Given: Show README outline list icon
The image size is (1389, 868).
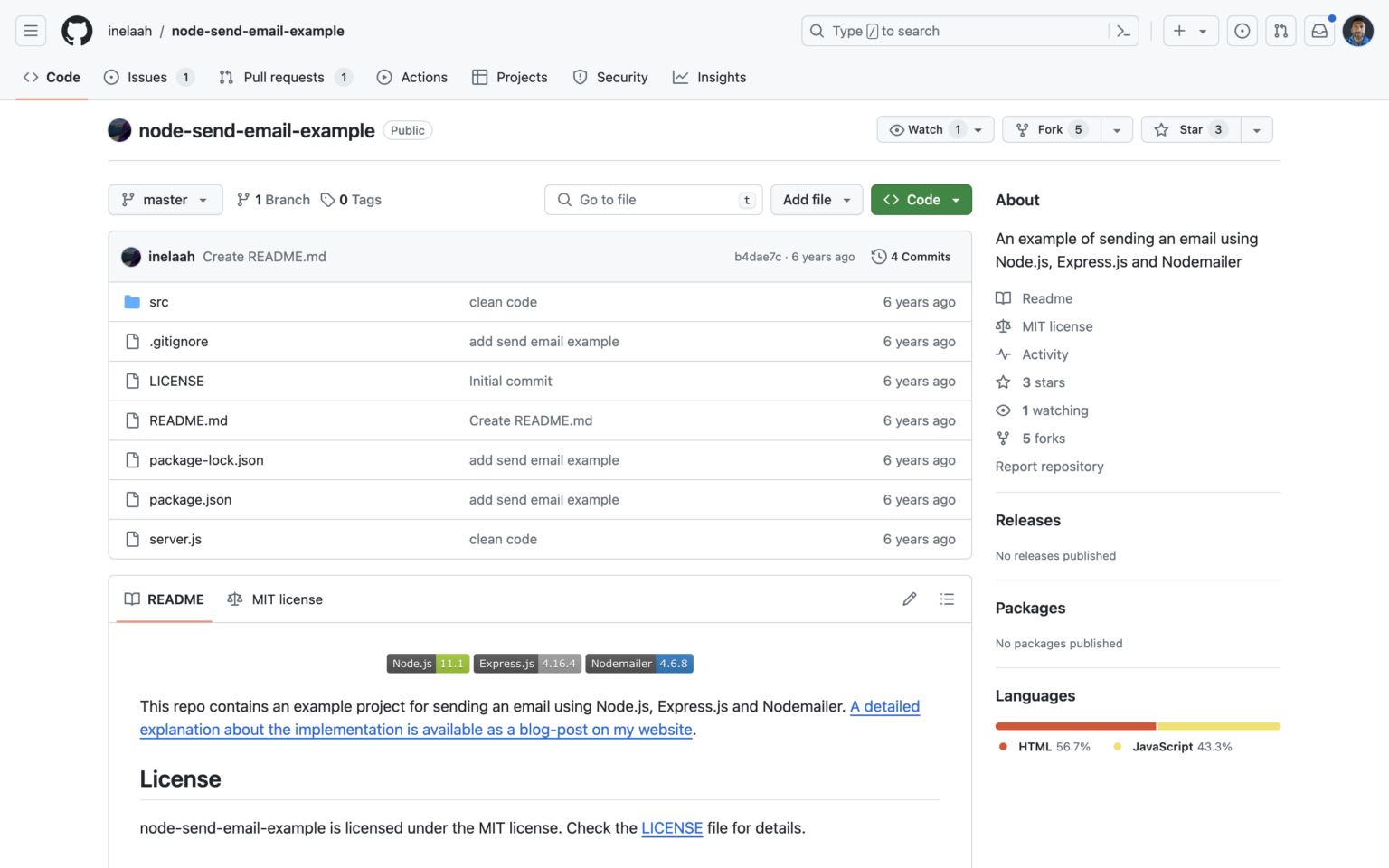Looking at the screenshot, I should point(947,599).
